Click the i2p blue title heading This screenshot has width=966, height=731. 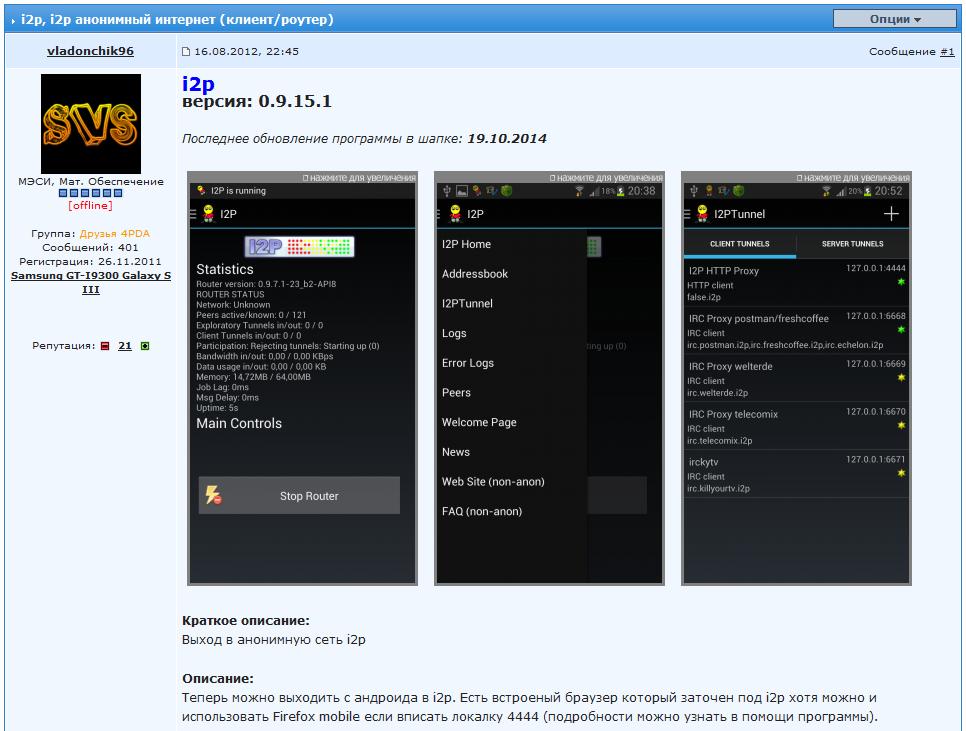(x=198, y=83)
